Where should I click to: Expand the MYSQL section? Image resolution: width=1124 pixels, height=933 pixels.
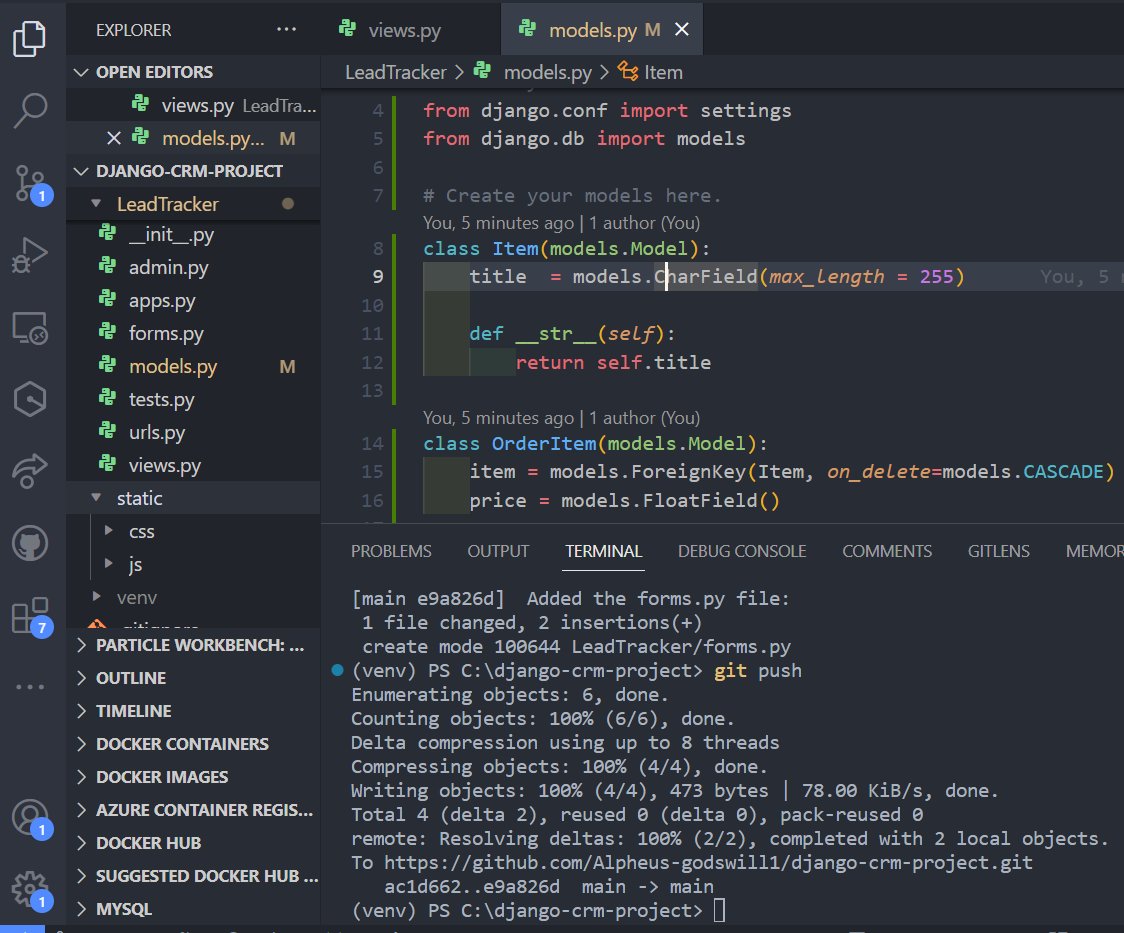tap(194, 909)
